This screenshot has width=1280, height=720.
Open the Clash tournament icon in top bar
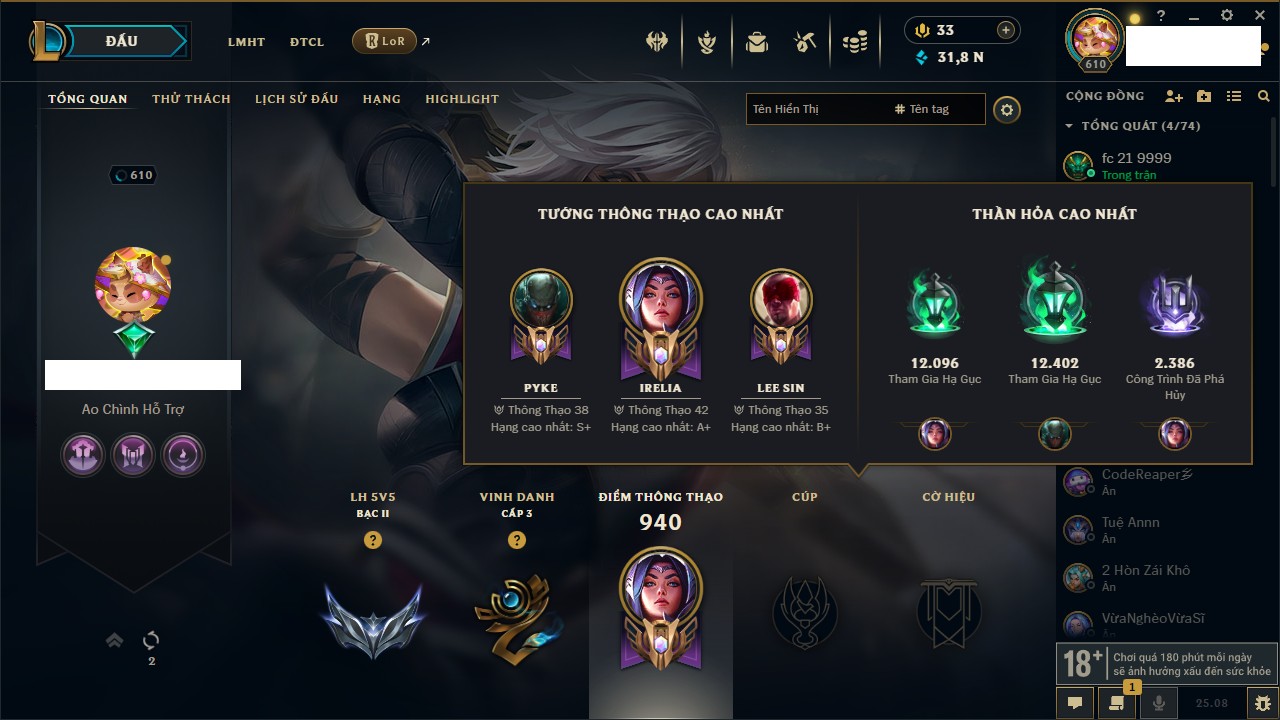(657, 42)
